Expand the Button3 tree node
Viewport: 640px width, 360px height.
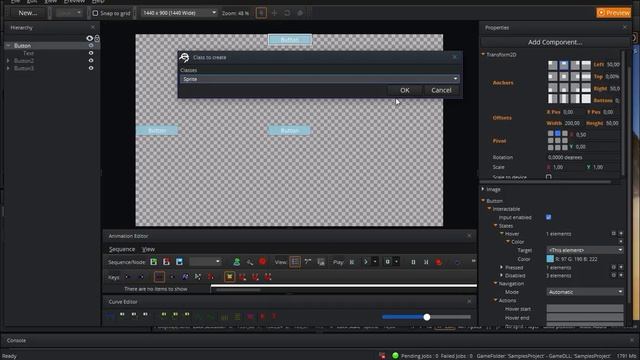8,68
